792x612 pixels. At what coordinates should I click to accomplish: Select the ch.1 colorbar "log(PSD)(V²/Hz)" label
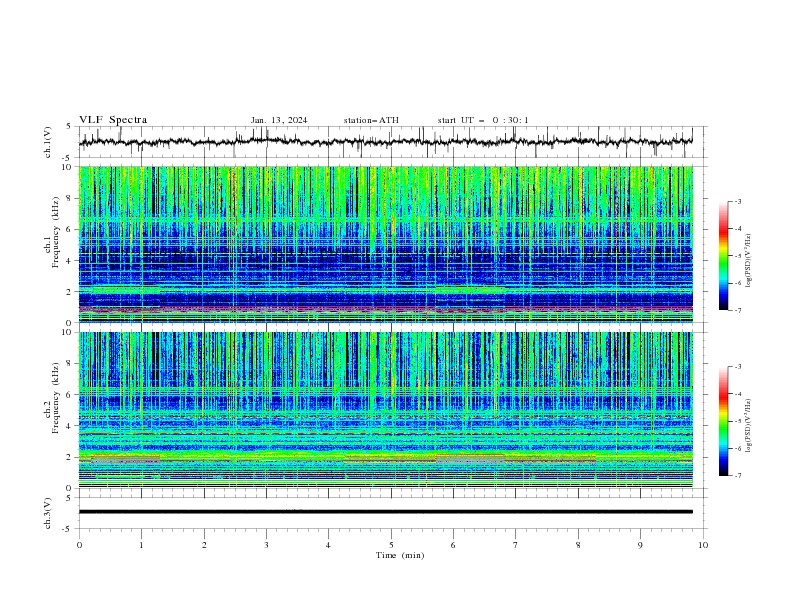748,261
